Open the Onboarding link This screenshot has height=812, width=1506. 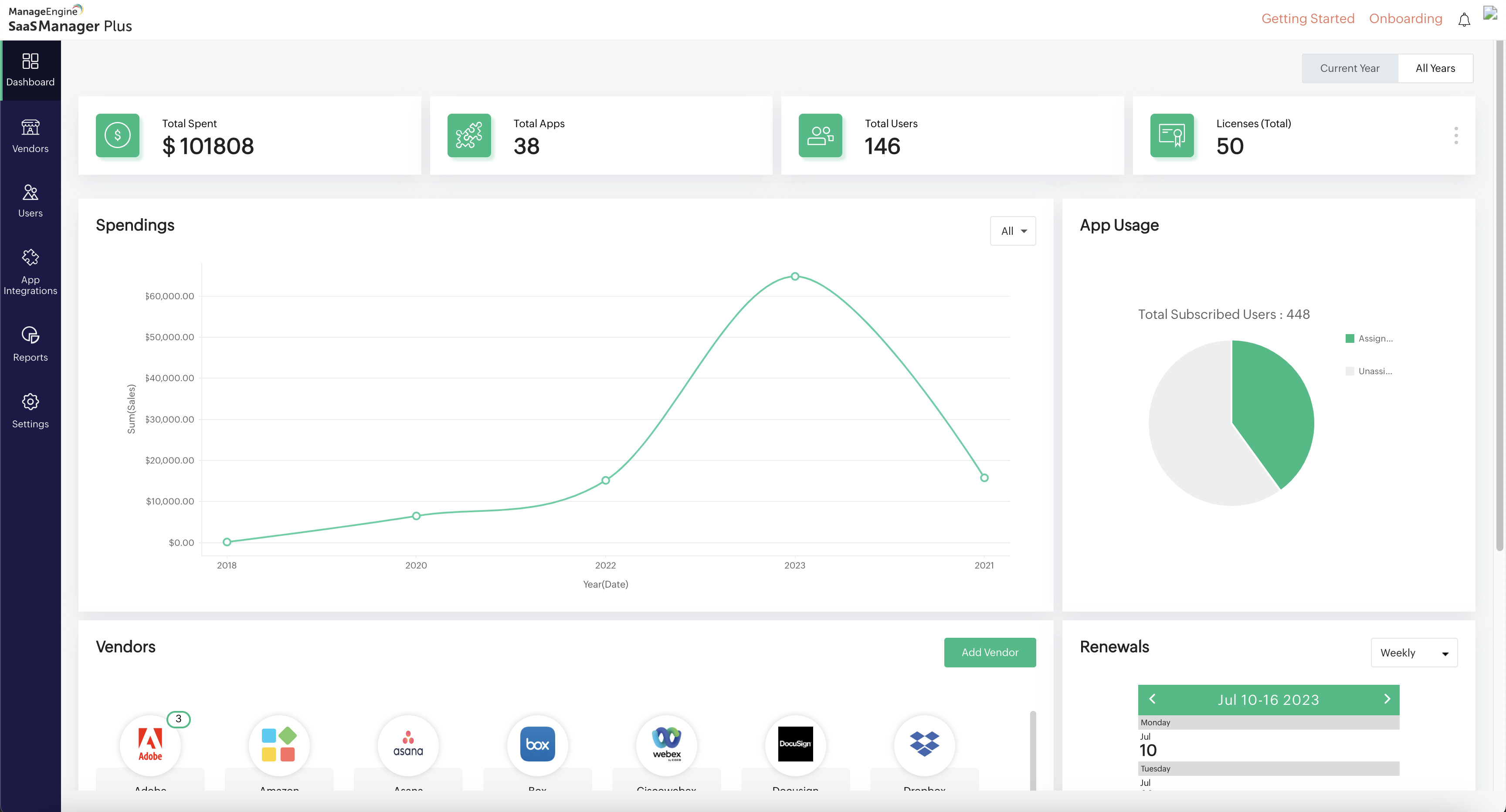[1405, 18]
